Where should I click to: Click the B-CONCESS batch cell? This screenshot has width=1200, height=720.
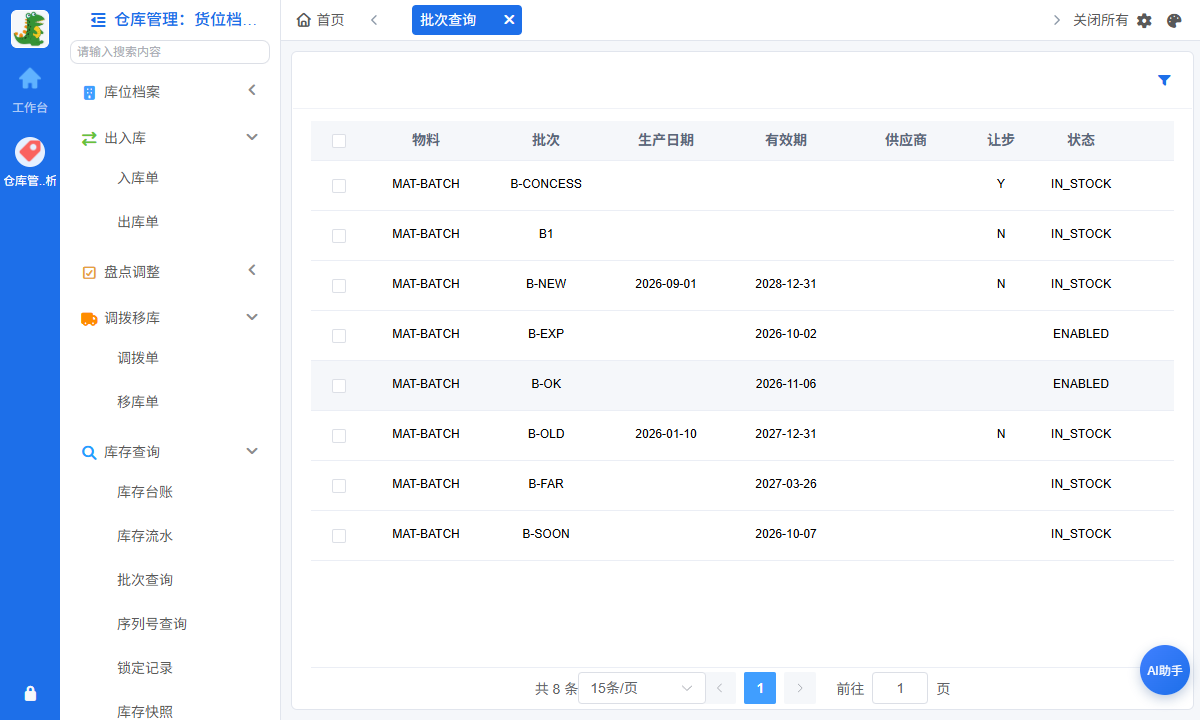[546, 184]
